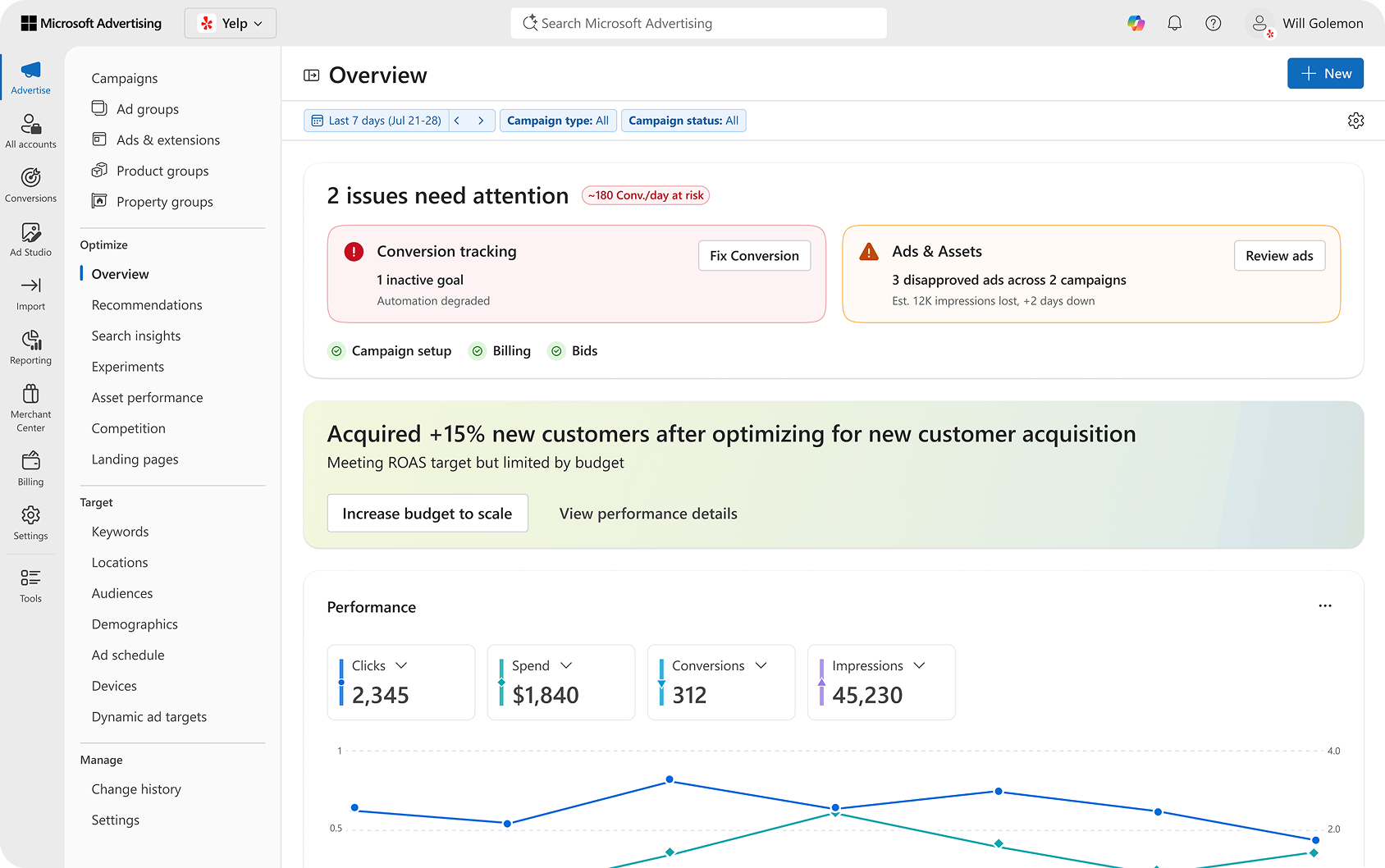Open Copilot from the top bar

pyautogui.click(x=1136, y=23)
